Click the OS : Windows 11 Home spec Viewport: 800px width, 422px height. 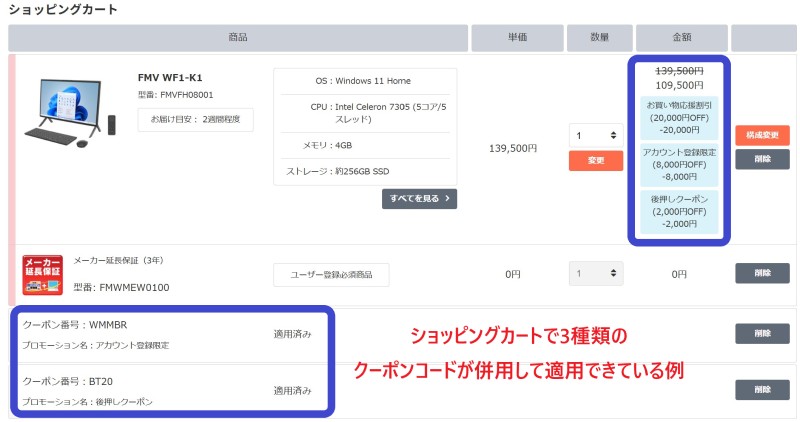tap(363, 81)
